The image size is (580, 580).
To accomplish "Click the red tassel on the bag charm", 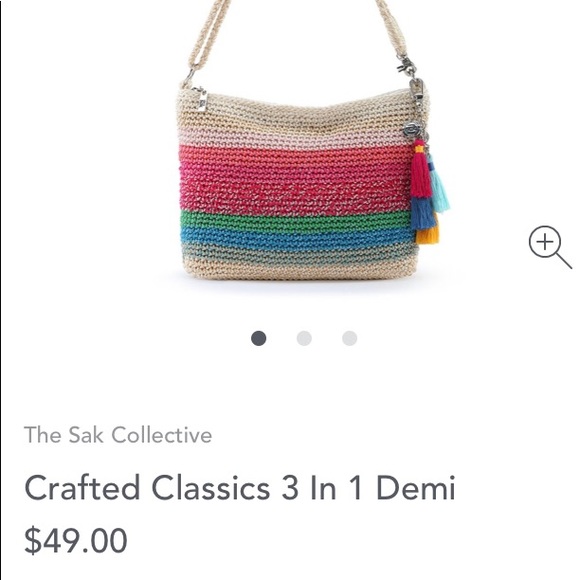I will click(421, 170).
